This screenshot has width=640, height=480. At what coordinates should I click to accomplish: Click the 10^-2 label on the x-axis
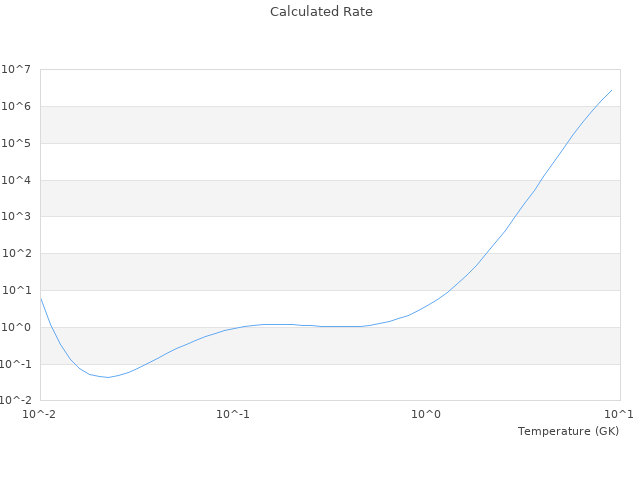coord(40,414)
